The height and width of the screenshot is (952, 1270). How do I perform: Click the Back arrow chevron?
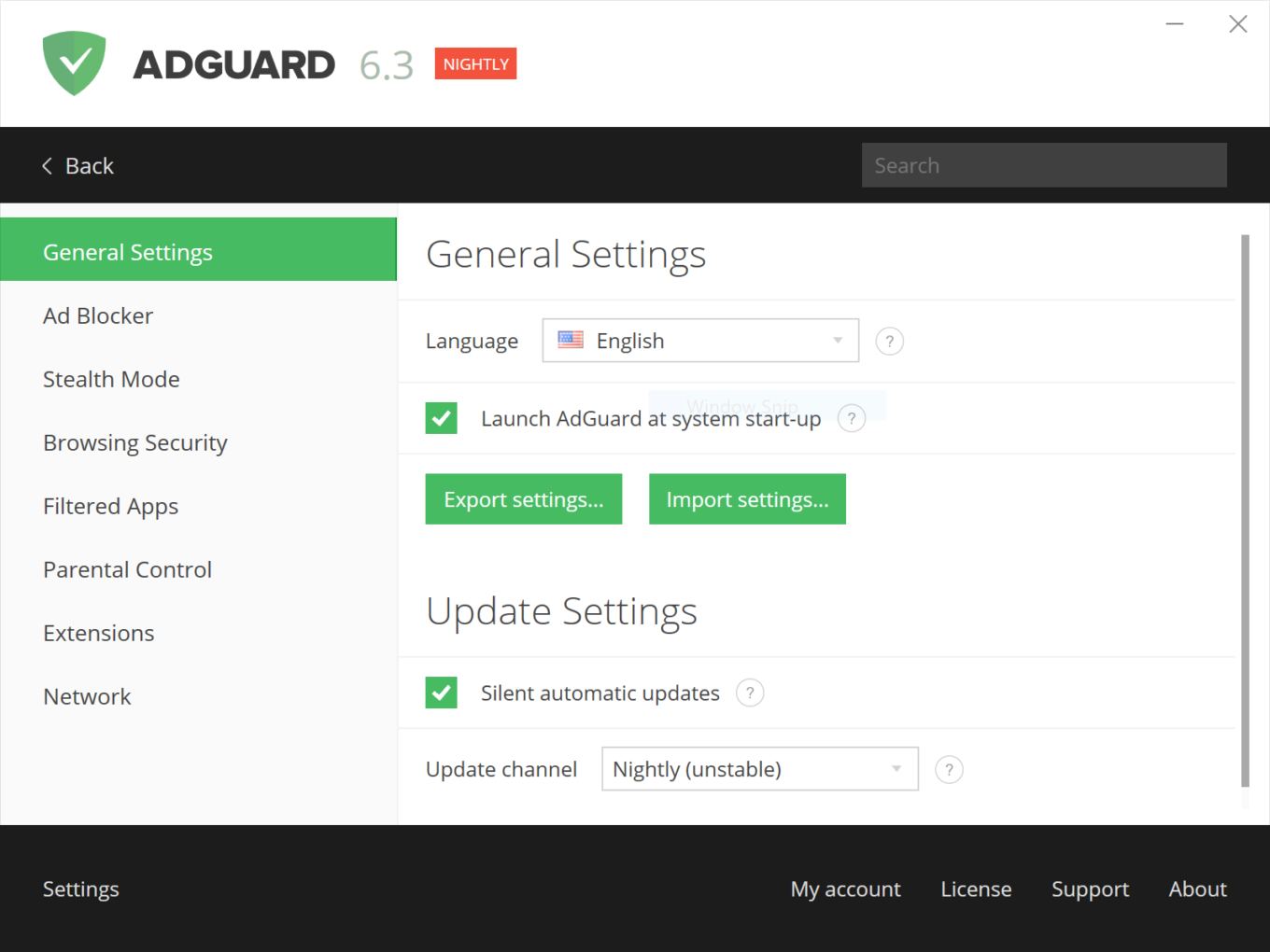47,166
